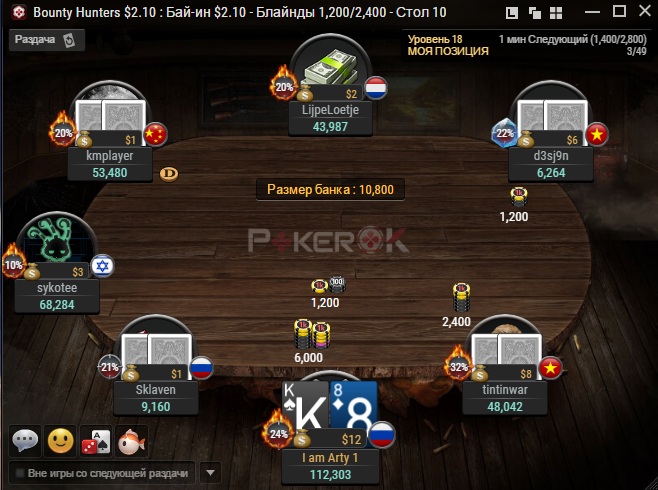Switch to stacked window layout icon
This screenshot has width=658, height=490.
(512, 13)
